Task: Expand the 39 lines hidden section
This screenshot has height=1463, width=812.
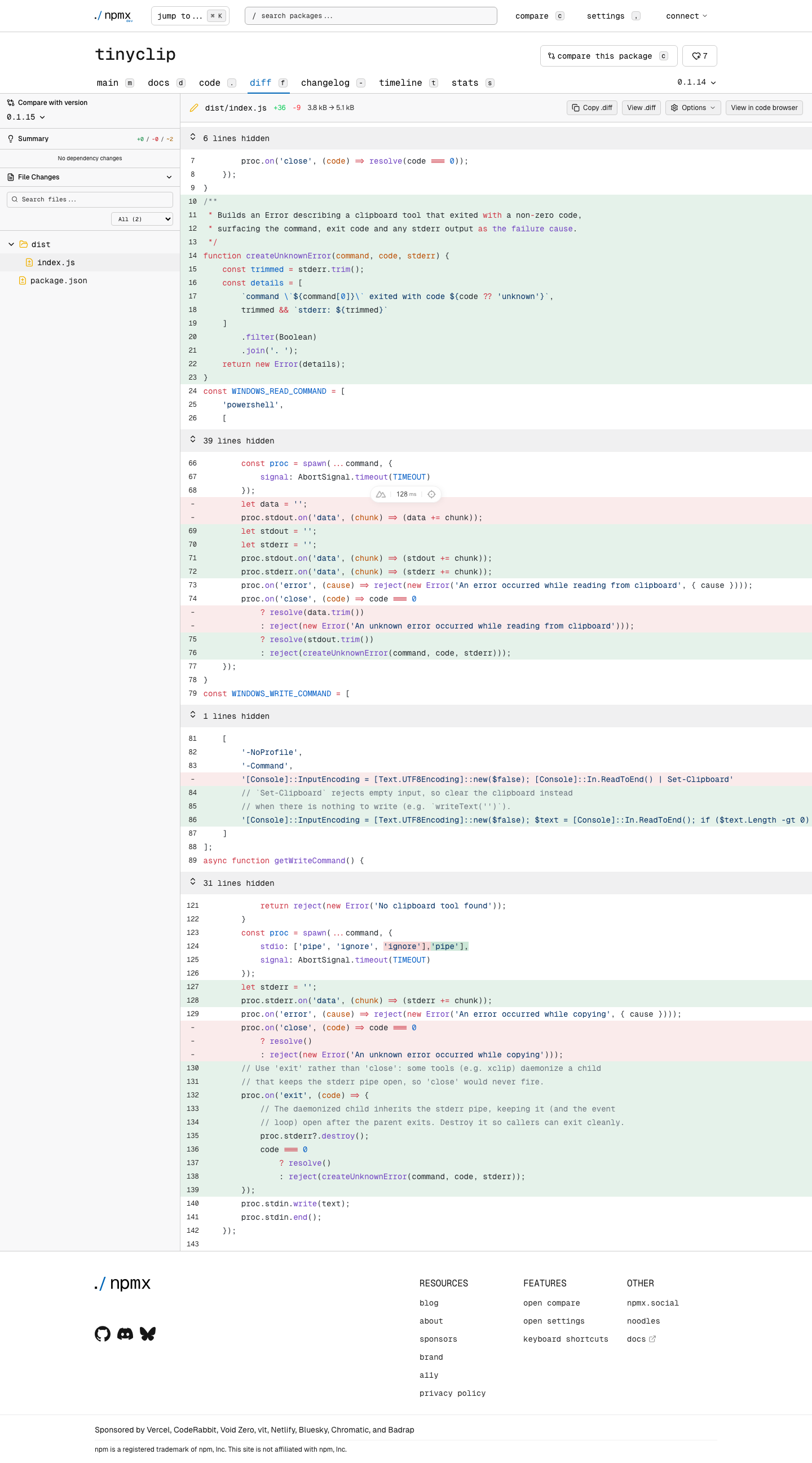Action: point(496,441)
